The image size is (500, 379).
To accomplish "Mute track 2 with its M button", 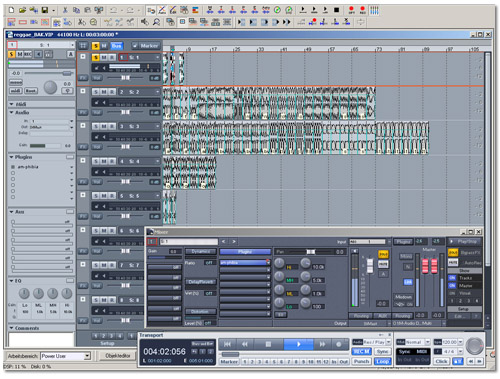I will (x=104, y=92).
